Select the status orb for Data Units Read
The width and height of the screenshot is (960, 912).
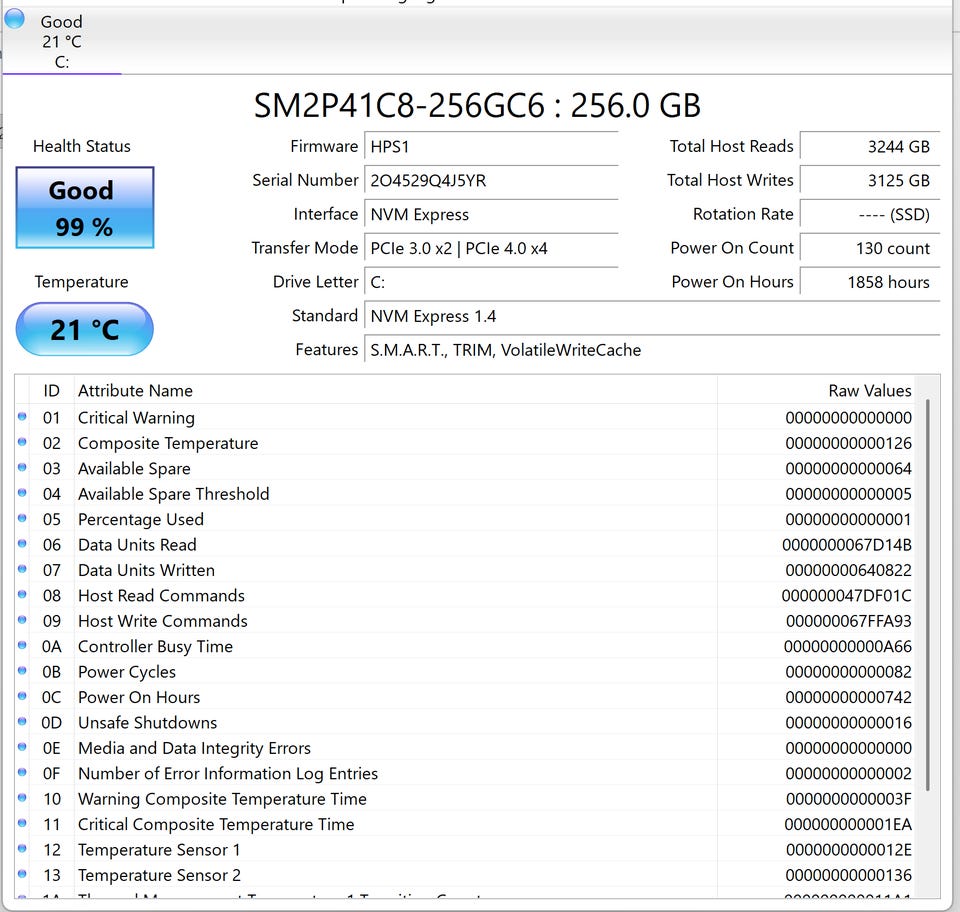tap(22, 544)
